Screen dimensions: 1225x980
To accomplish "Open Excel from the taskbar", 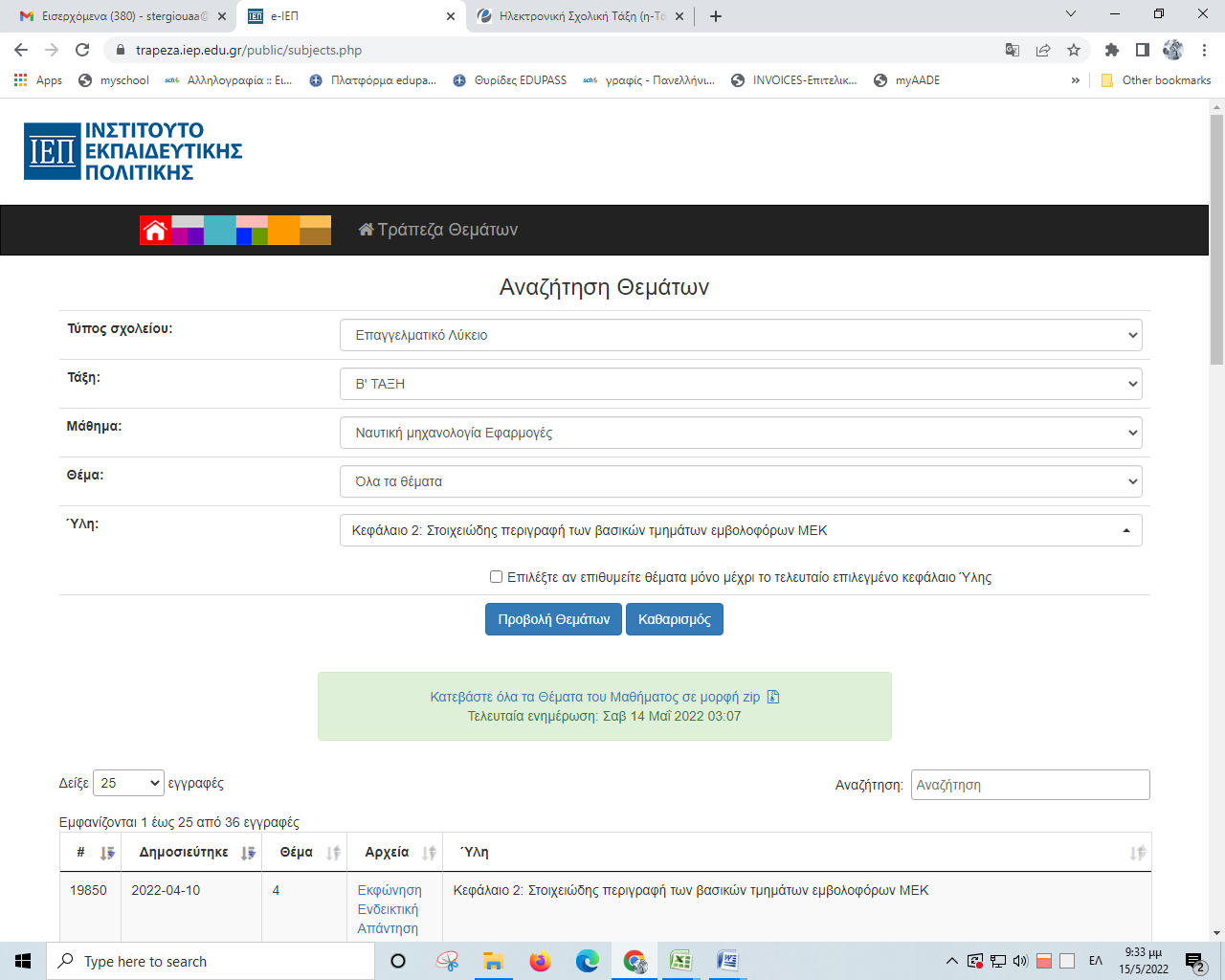I will (x=680, y=961).
